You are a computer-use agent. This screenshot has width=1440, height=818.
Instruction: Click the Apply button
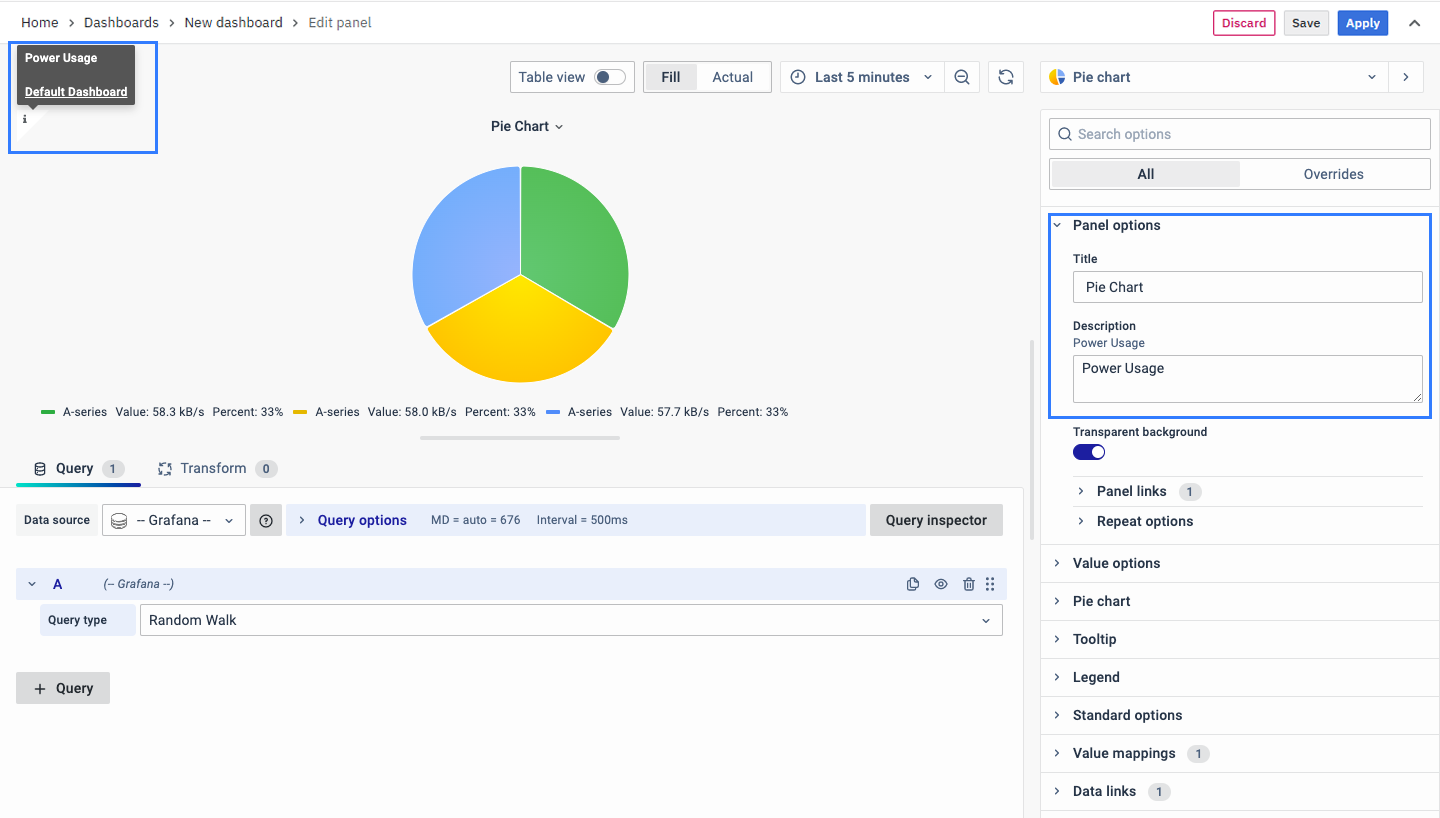coord(1362,23)
